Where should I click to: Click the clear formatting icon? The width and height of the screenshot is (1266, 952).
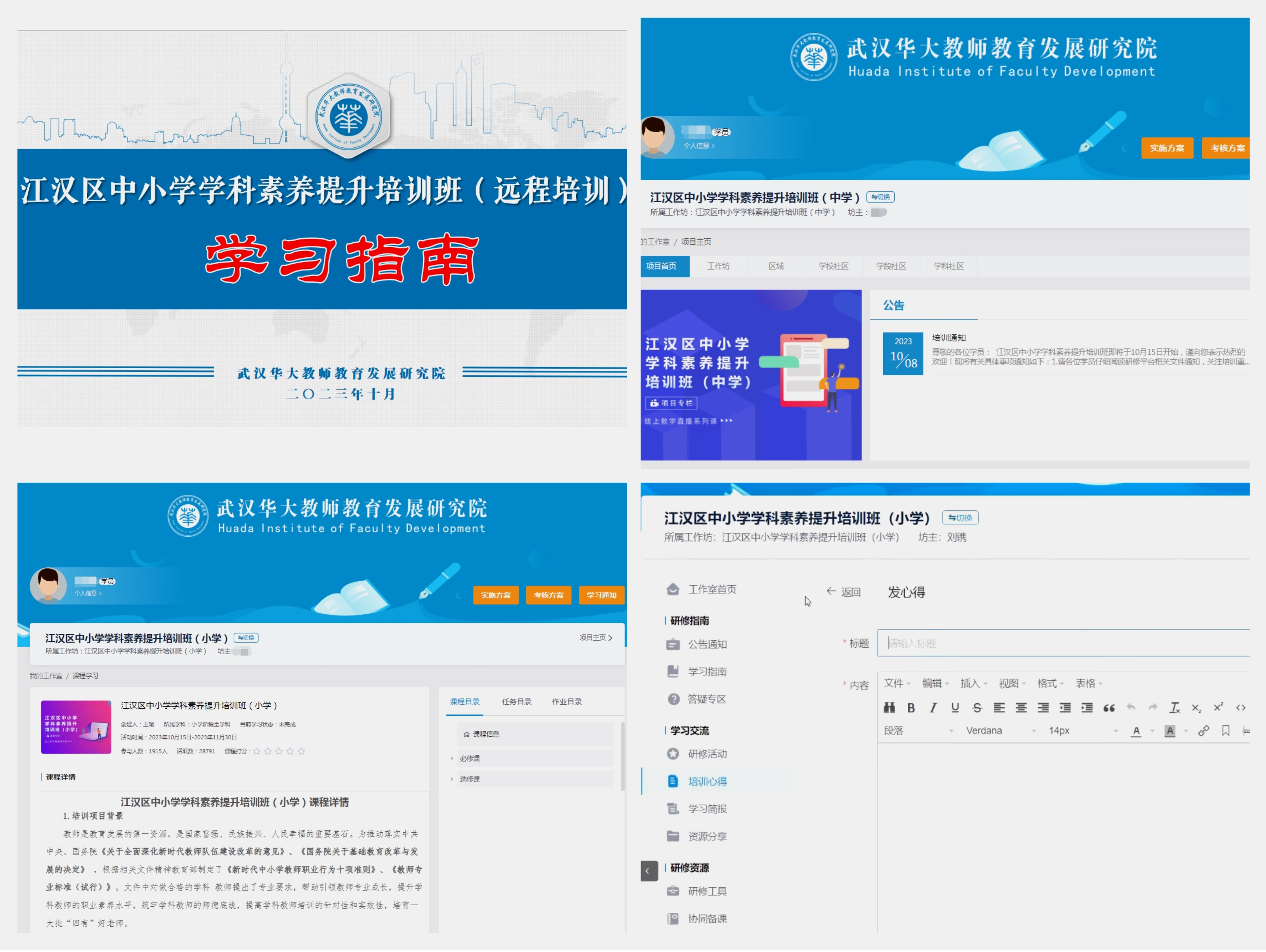(1174, 708)
